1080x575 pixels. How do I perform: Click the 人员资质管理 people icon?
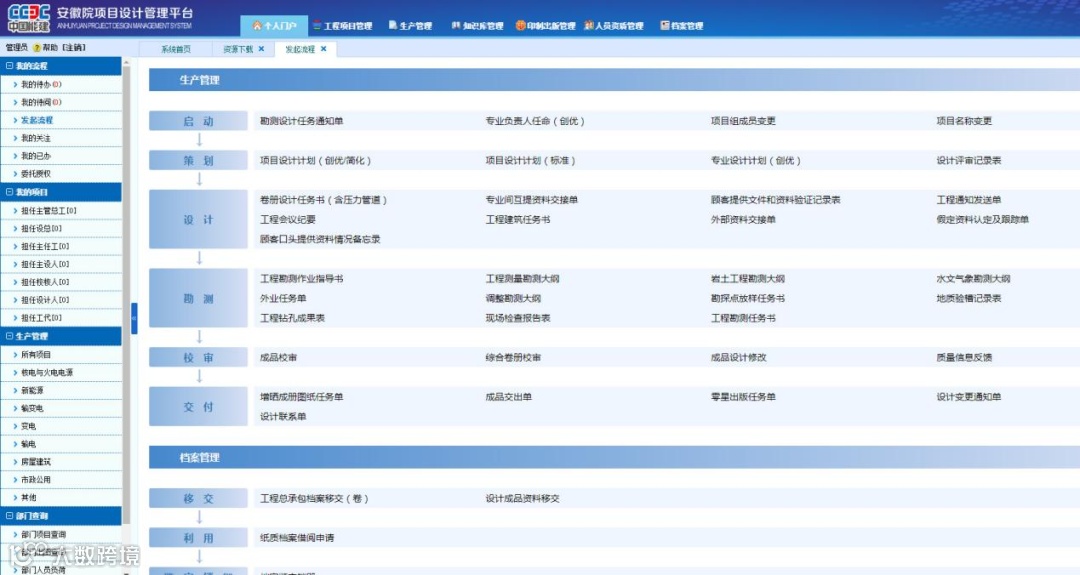[x=589, y=25]
